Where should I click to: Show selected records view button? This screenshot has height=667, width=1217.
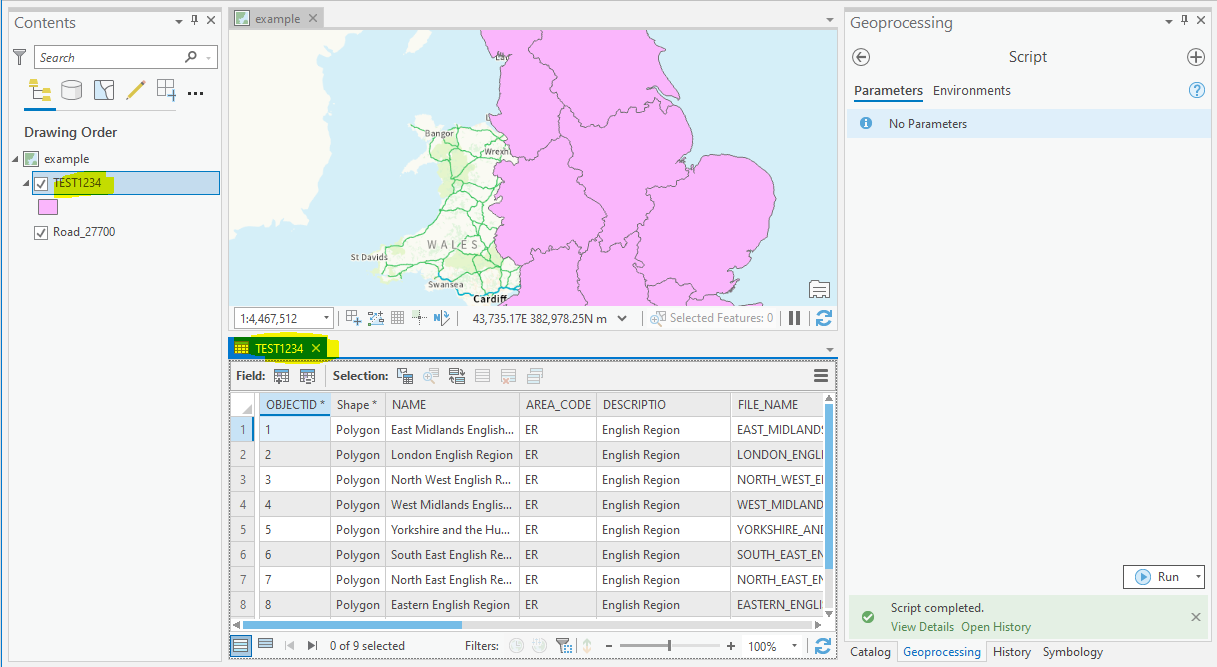(x=265, y=645)
